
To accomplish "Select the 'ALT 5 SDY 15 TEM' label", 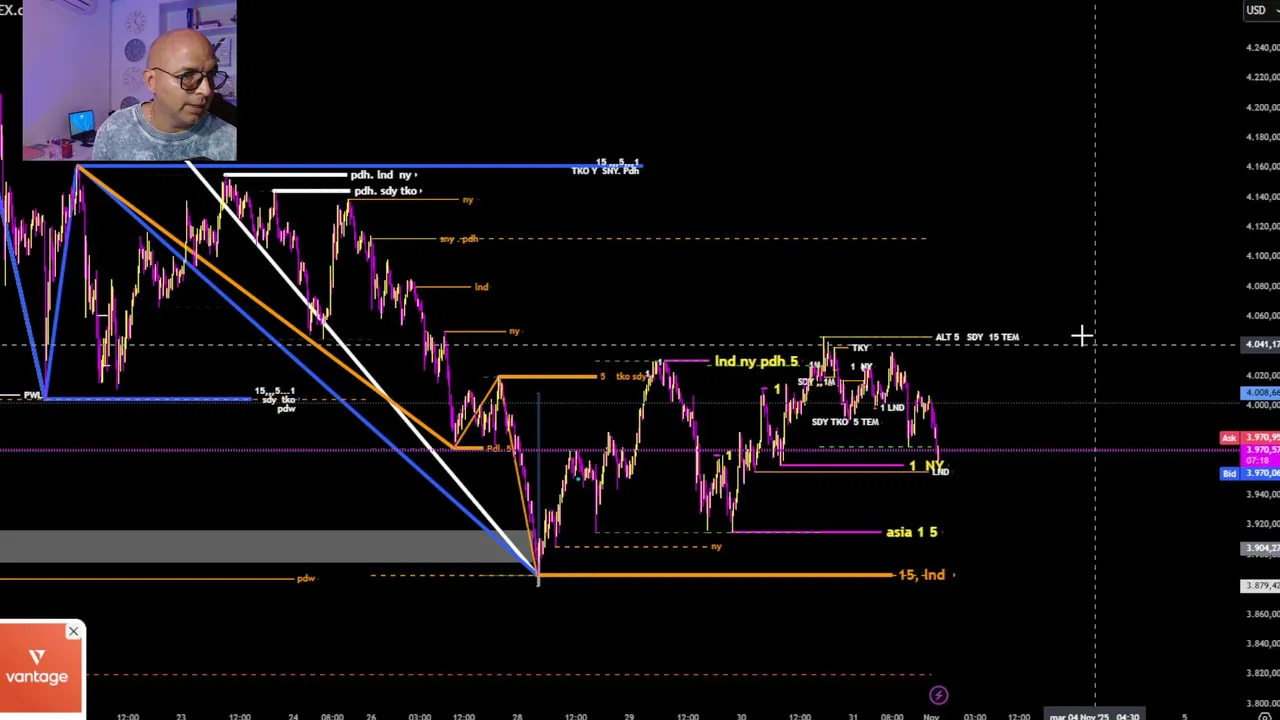I will pos(977,337).
